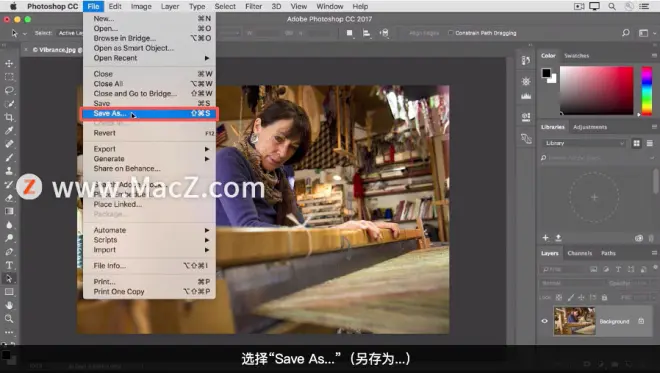Click the Background layer thumbnail
The height and width of the screenshot is (373, 660).
[x=575, y=321]
